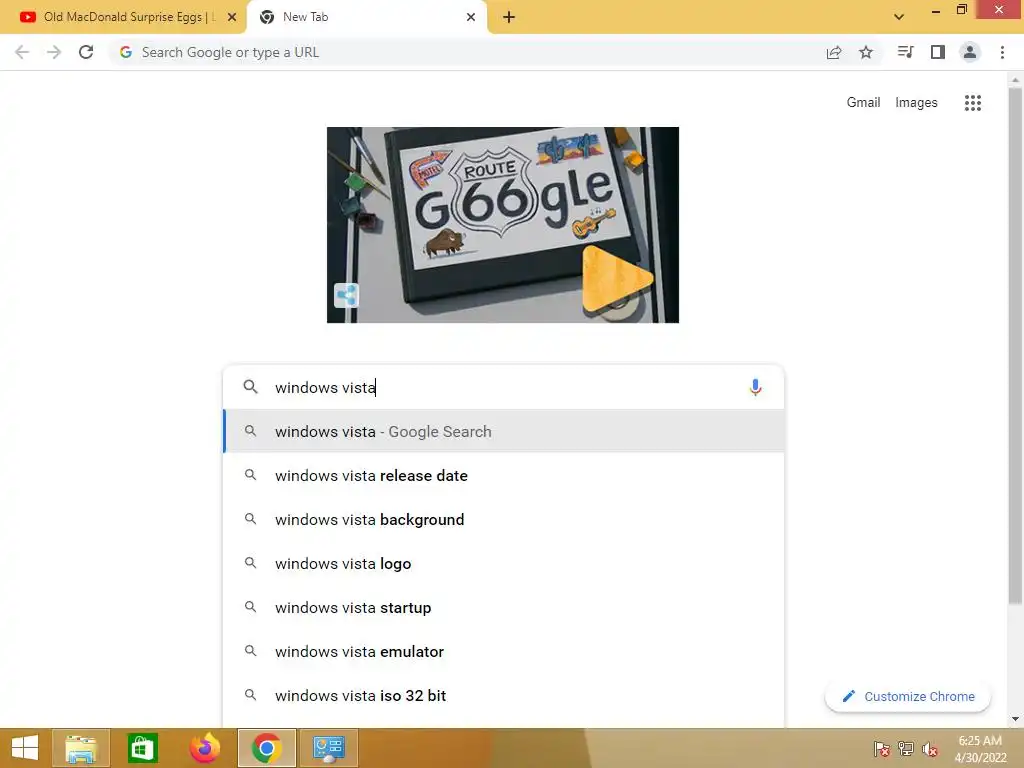This screenshot has width=1024, height=768.
Task: Select suggestion windows vista startup
Action: [x=504, y=607]
